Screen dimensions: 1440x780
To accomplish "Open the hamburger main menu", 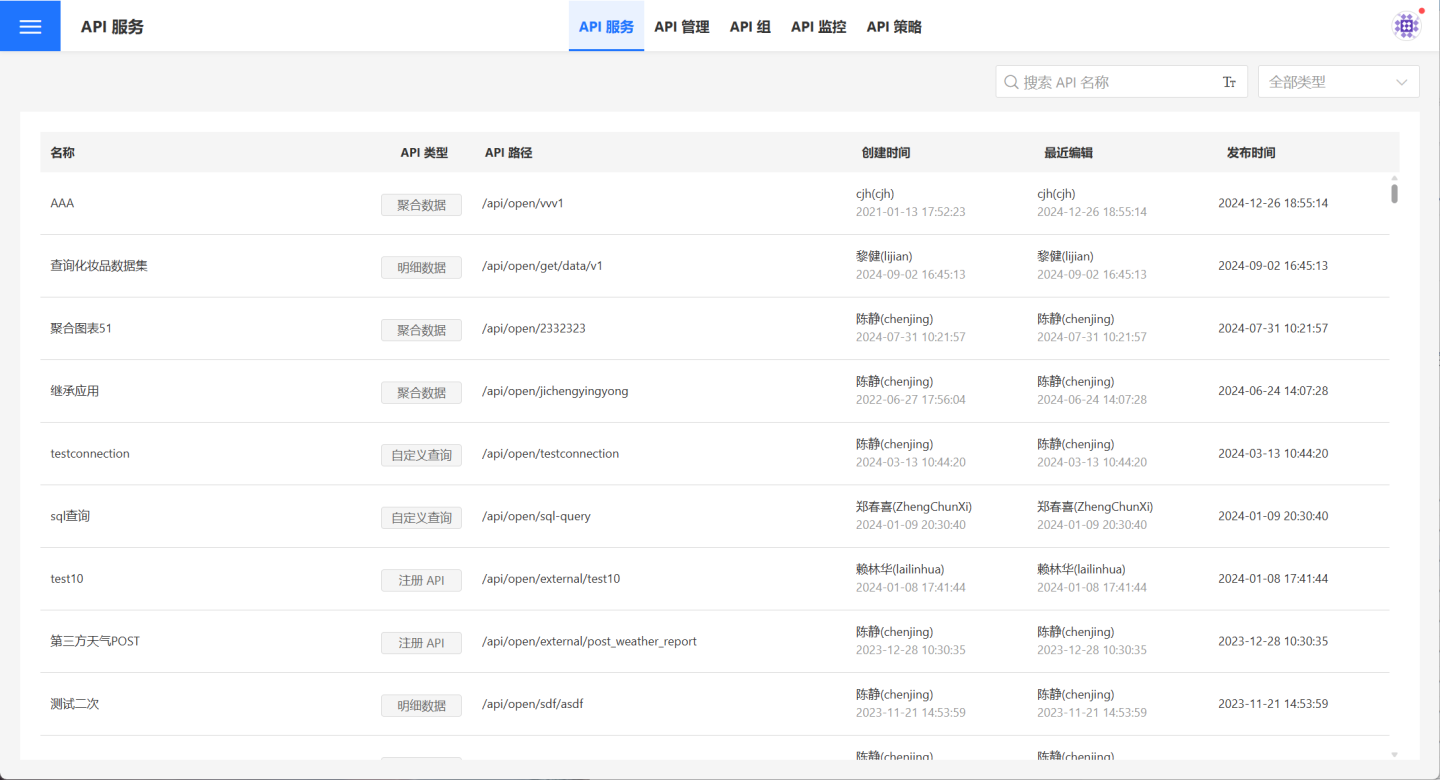I will click(30, 26).
